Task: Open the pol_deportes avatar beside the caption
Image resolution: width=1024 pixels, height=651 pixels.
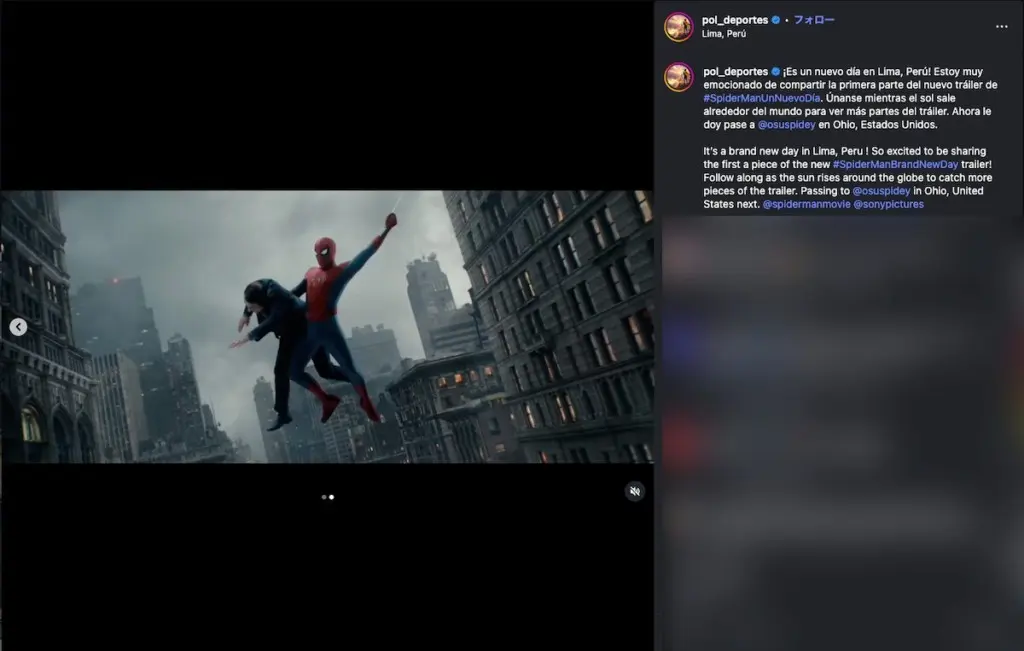Action: [679, 77]
